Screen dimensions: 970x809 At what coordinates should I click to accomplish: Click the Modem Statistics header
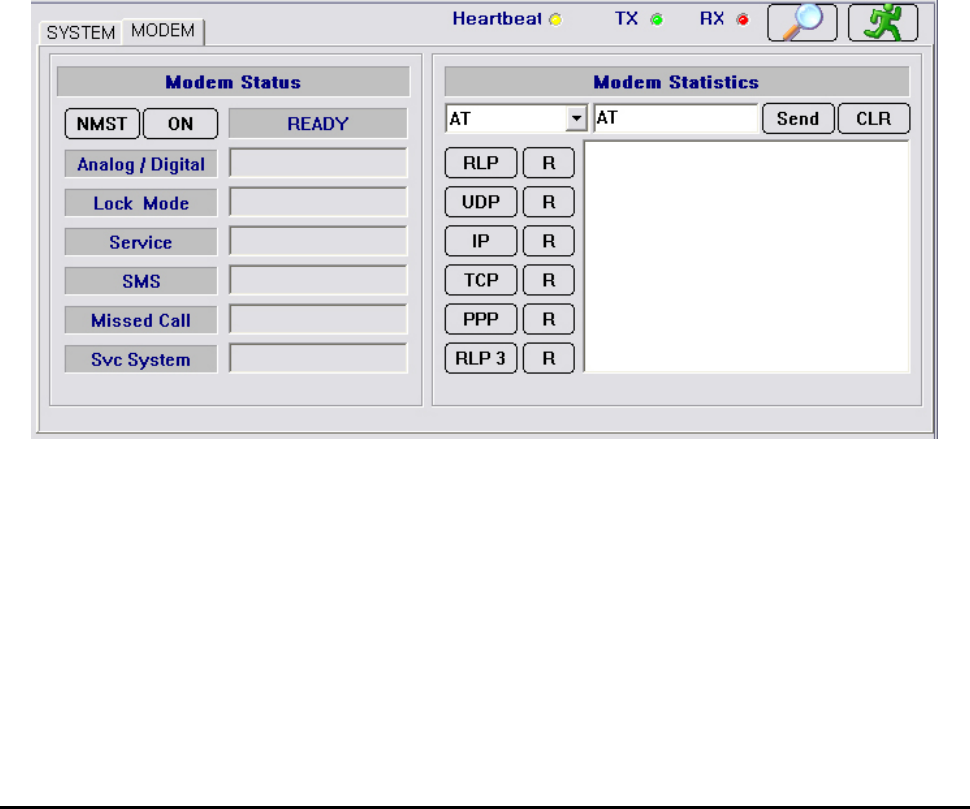(x=677, y=82)
